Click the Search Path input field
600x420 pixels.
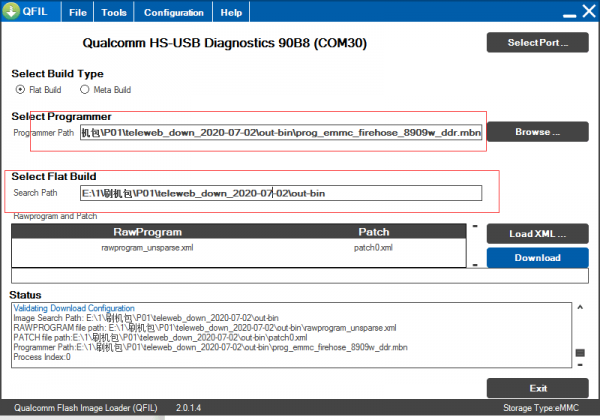[x=281, y=193]
